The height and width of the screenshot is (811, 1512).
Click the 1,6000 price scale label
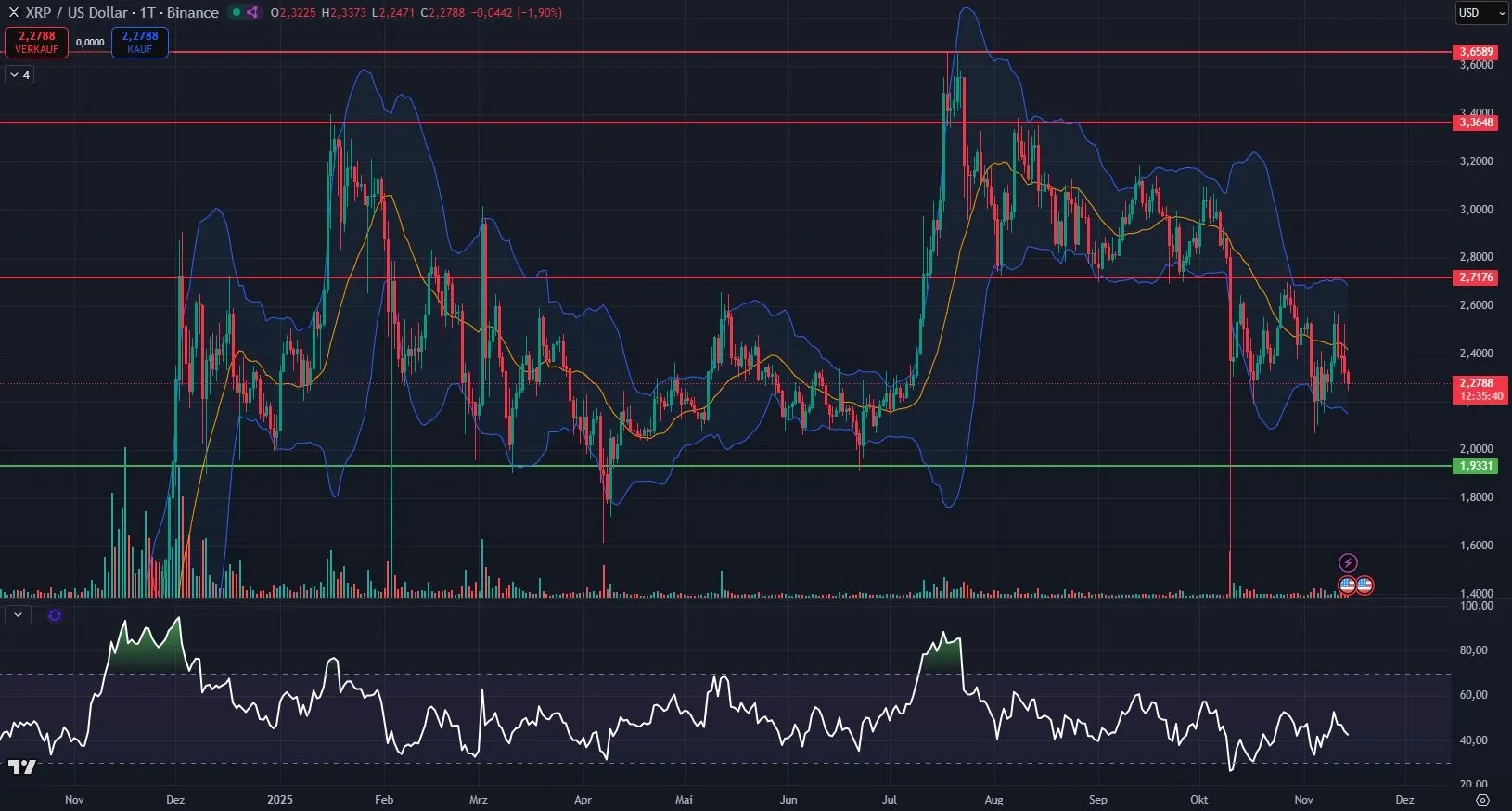point(1477,546)
